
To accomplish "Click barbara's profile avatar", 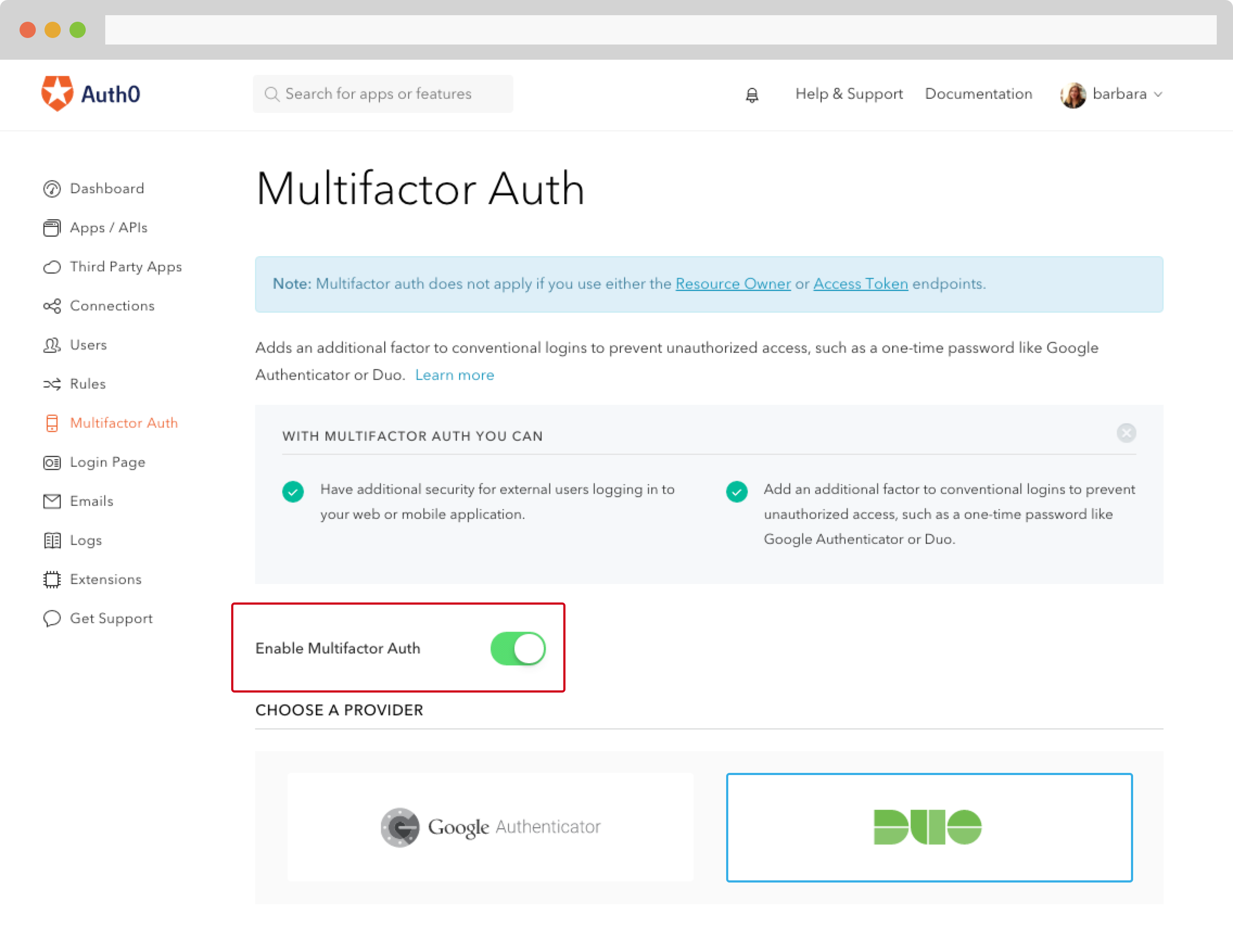I will 1073,94.
